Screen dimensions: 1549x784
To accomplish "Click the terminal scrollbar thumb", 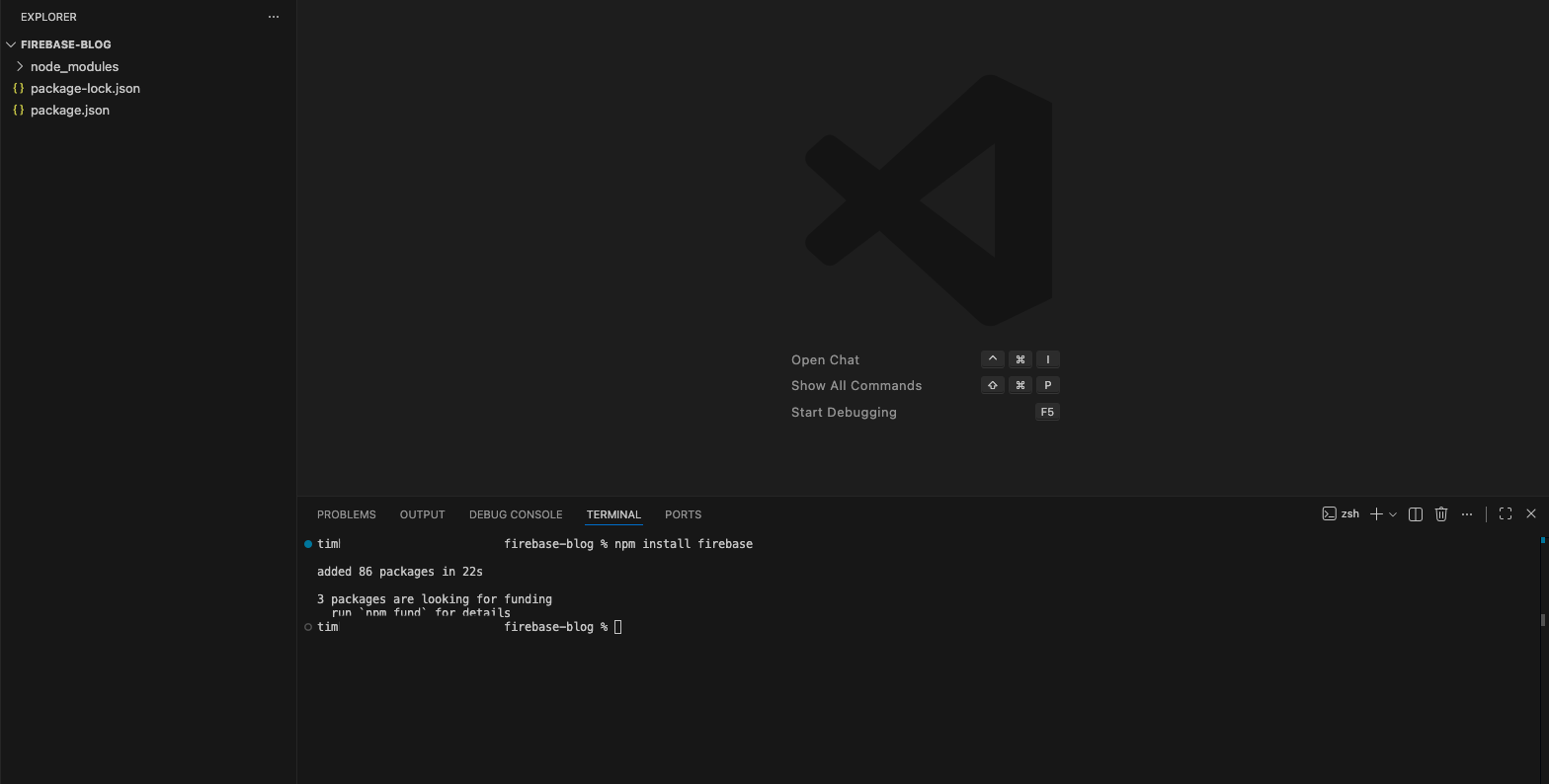I will (x=1542, y=620).
